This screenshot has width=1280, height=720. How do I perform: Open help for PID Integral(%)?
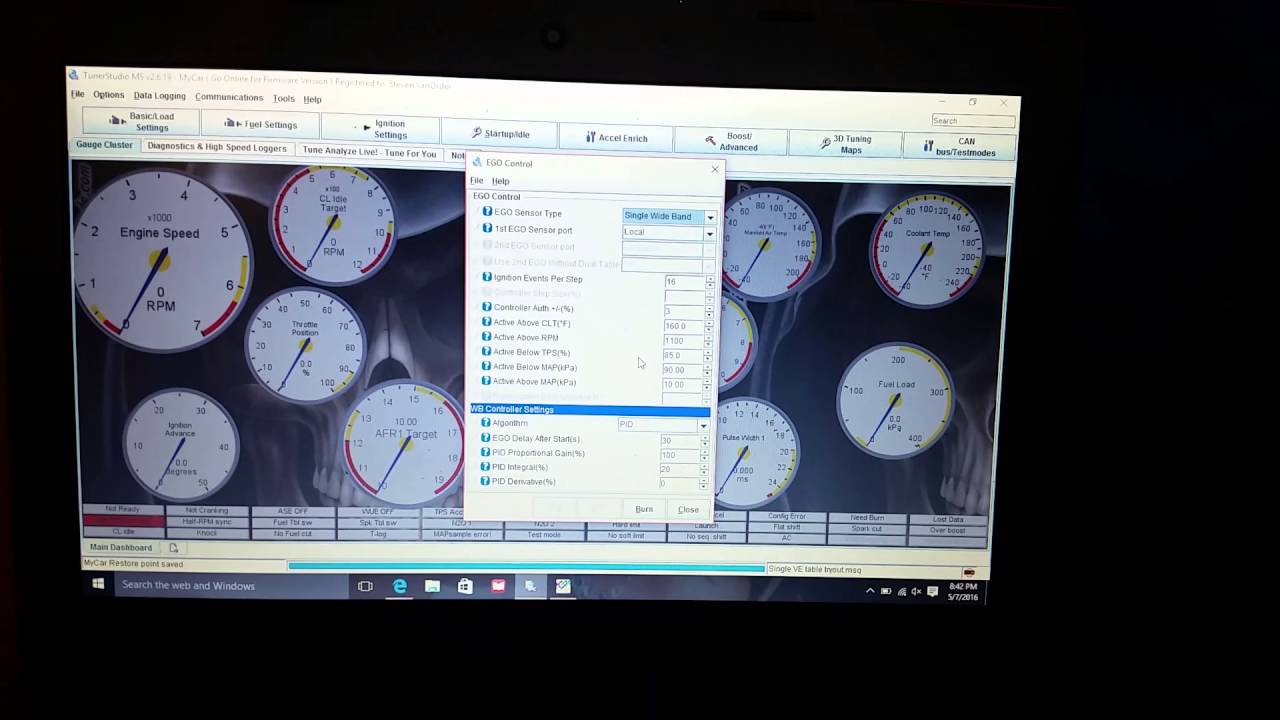[x=485, y=466]
